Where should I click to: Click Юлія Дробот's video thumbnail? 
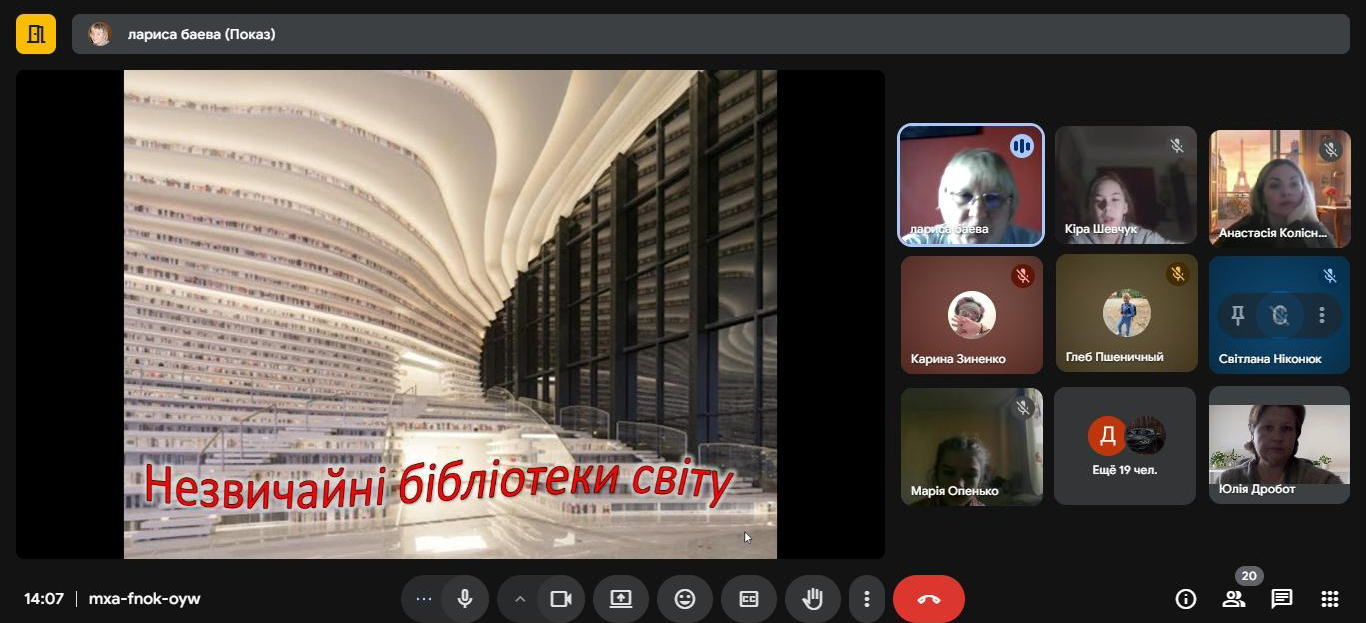1279,446
